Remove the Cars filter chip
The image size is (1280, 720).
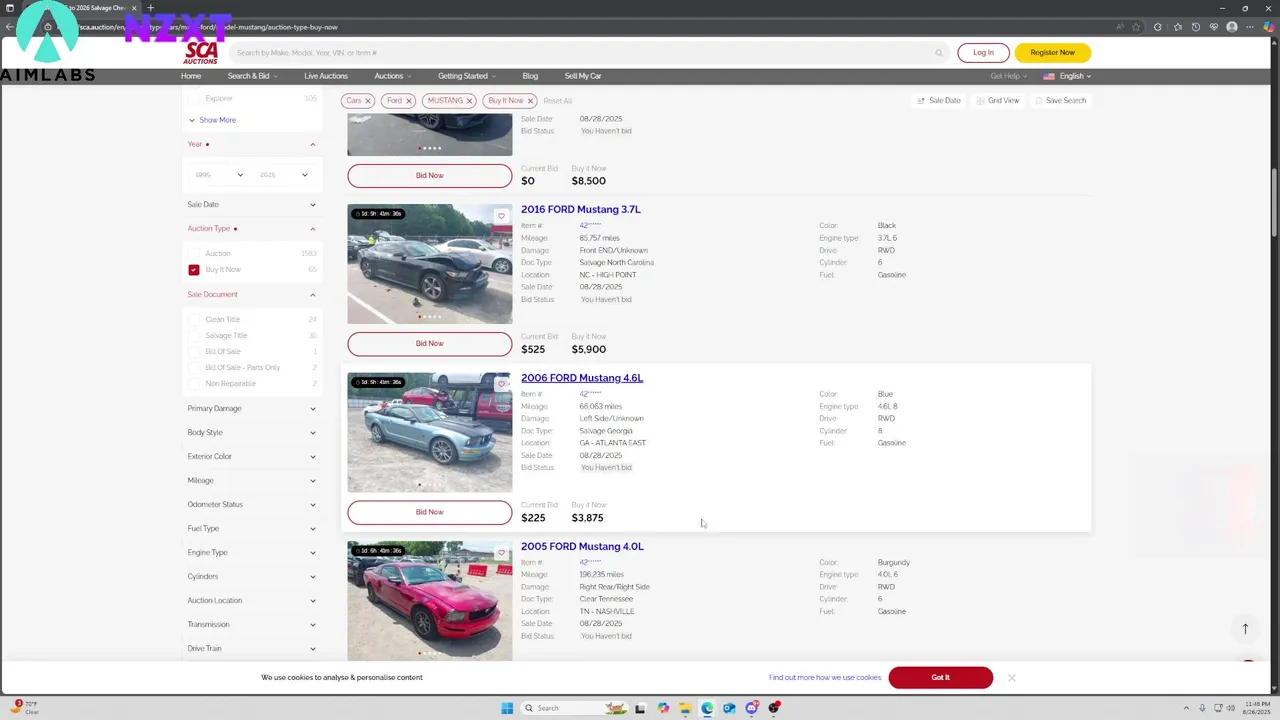[x=367, y=101]
